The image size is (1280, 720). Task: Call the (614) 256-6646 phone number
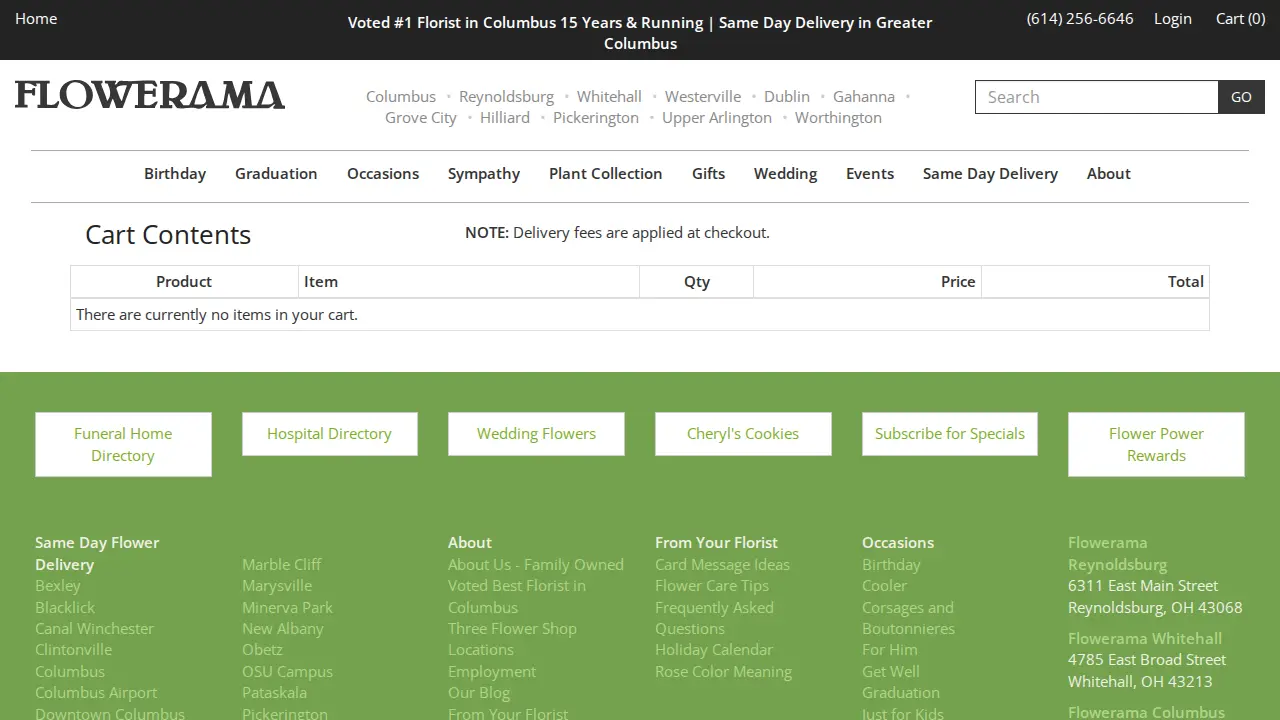1080,19
